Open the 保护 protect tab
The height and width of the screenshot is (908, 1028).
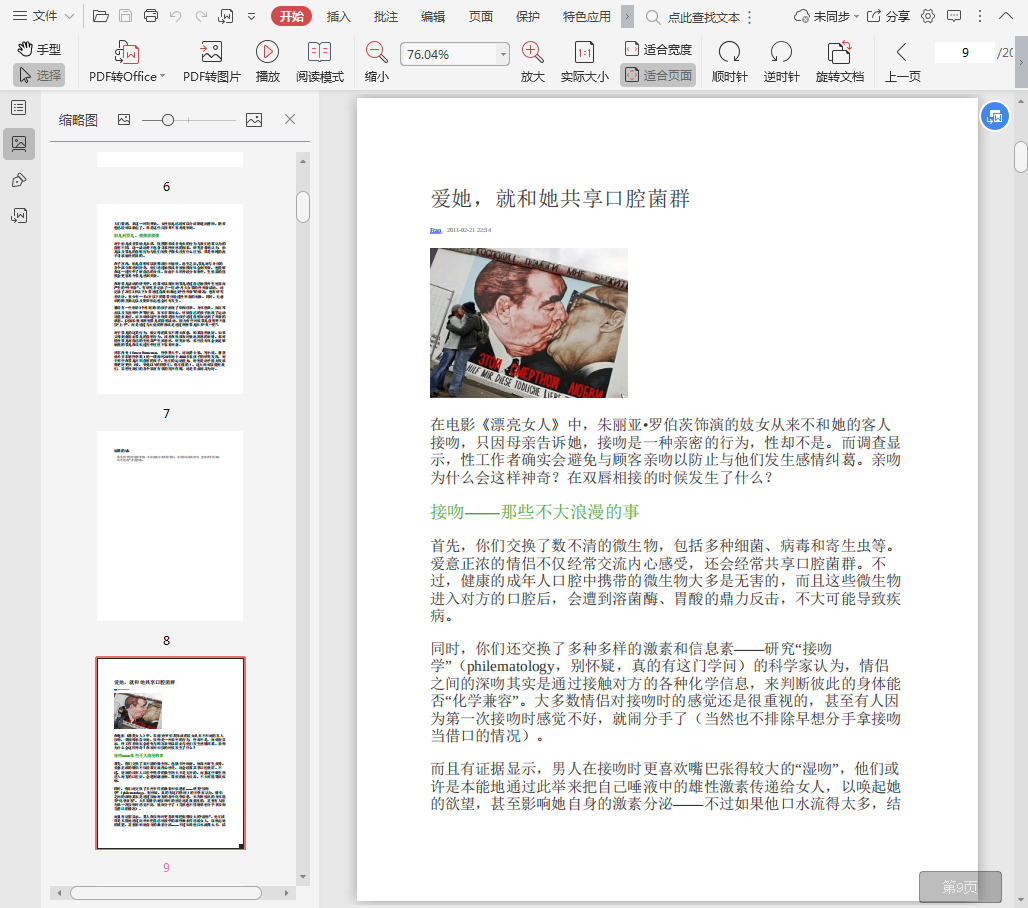527,16
